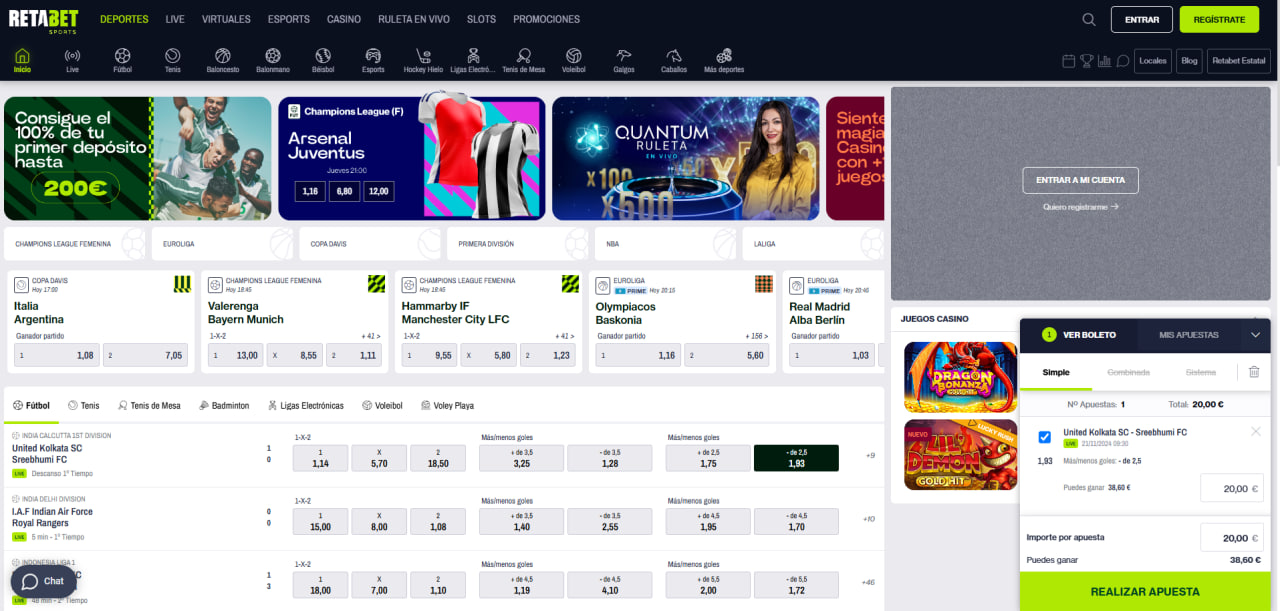Open the calendar icon in header

(1069, 61)
